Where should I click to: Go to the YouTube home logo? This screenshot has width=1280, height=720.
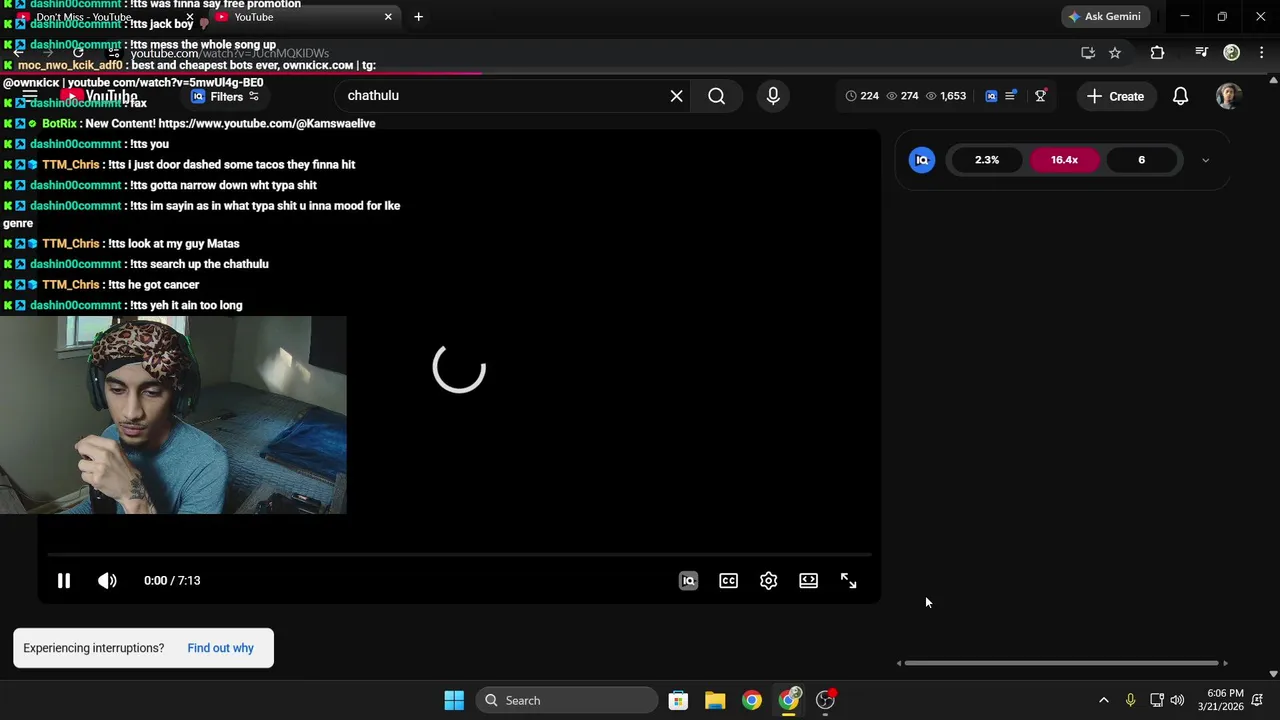click(98, 96)
